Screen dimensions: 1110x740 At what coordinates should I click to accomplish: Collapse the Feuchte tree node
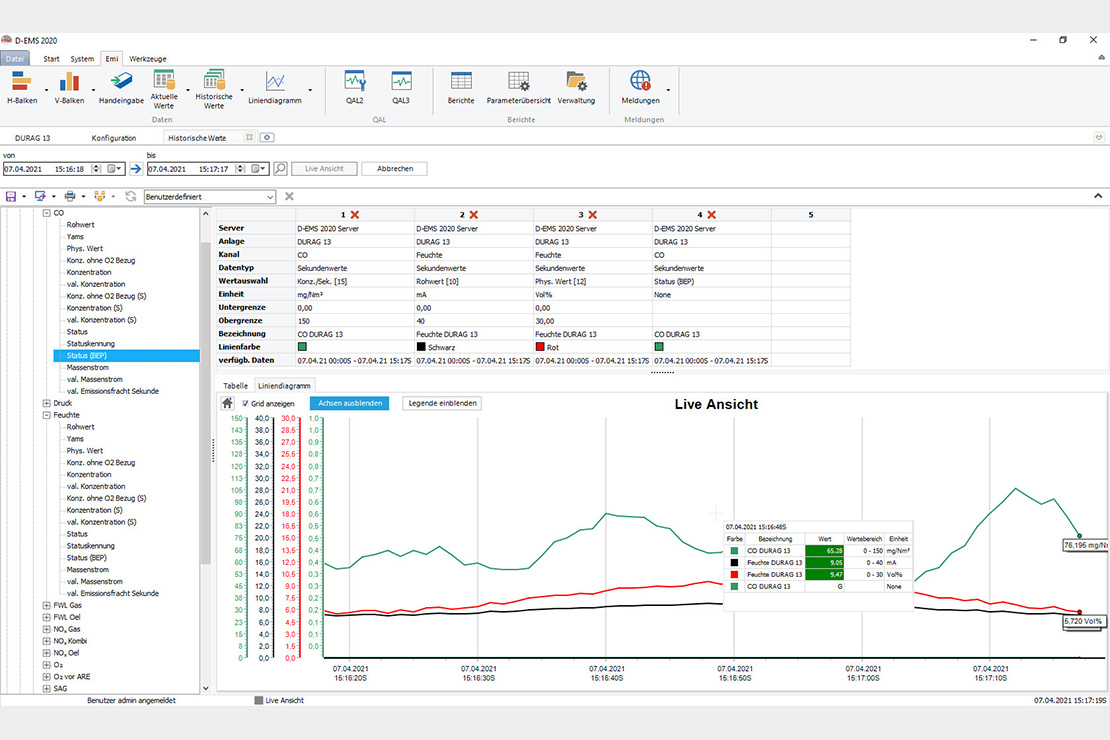tap(46, 415)
